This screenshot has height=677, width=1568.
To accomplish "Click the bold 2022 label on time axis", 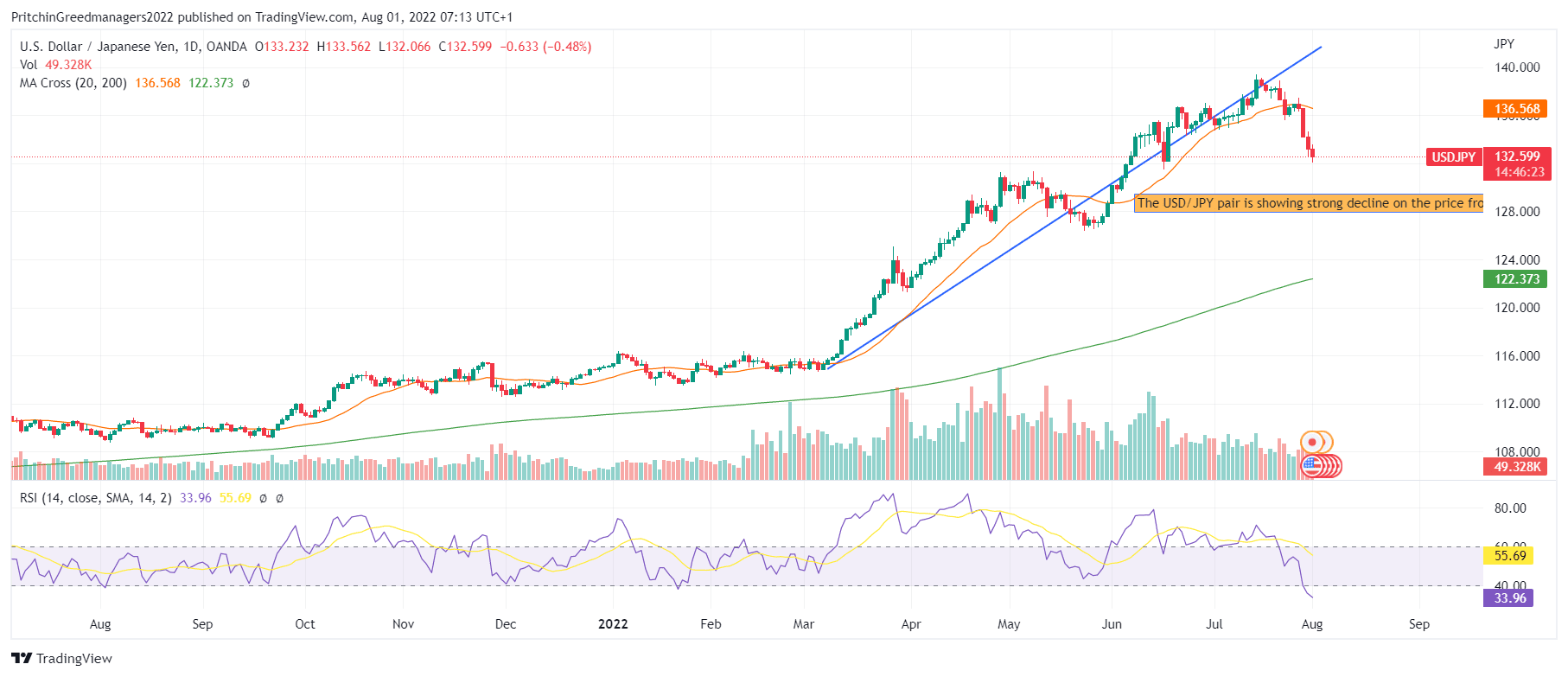I will click(x=613, y=624).
